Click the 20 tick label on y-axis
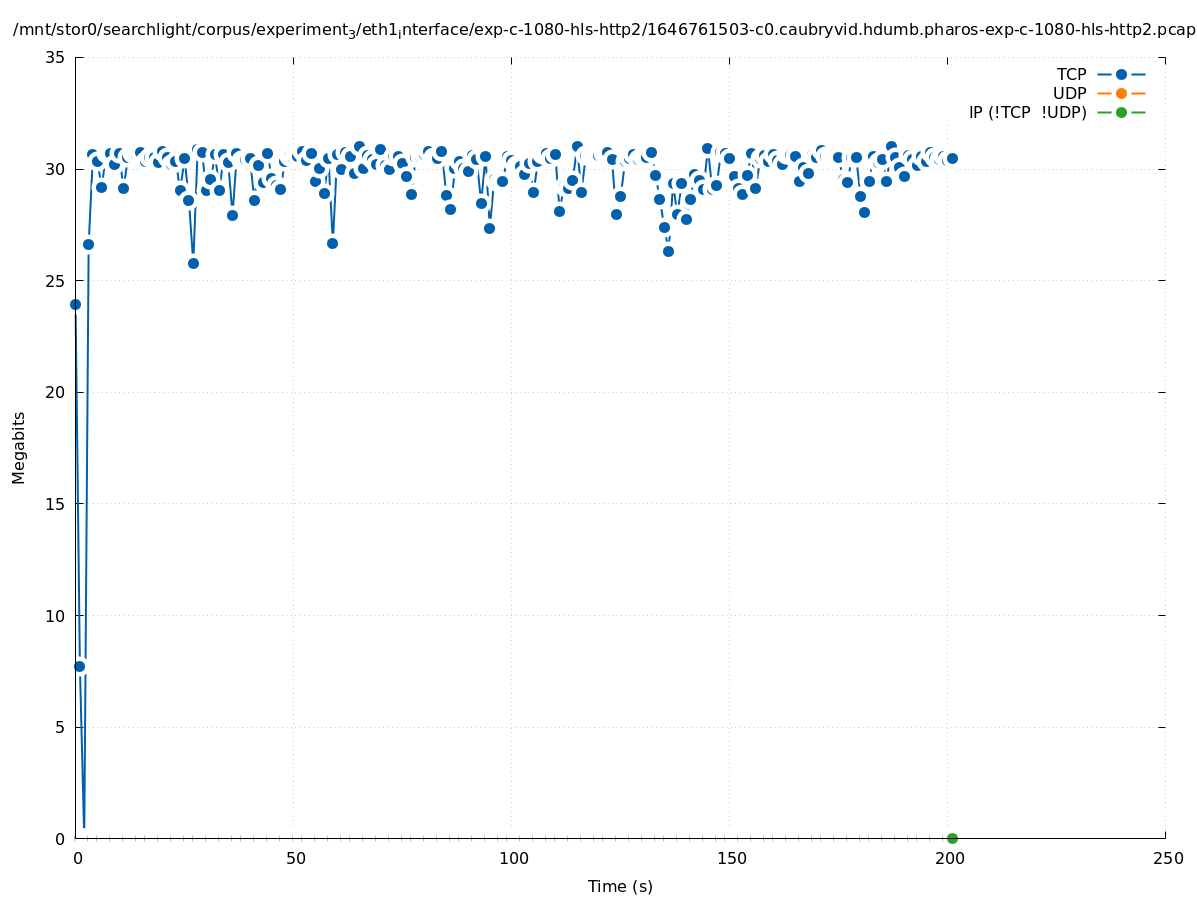Screen dimensions: 1197x900 point(55,392)
